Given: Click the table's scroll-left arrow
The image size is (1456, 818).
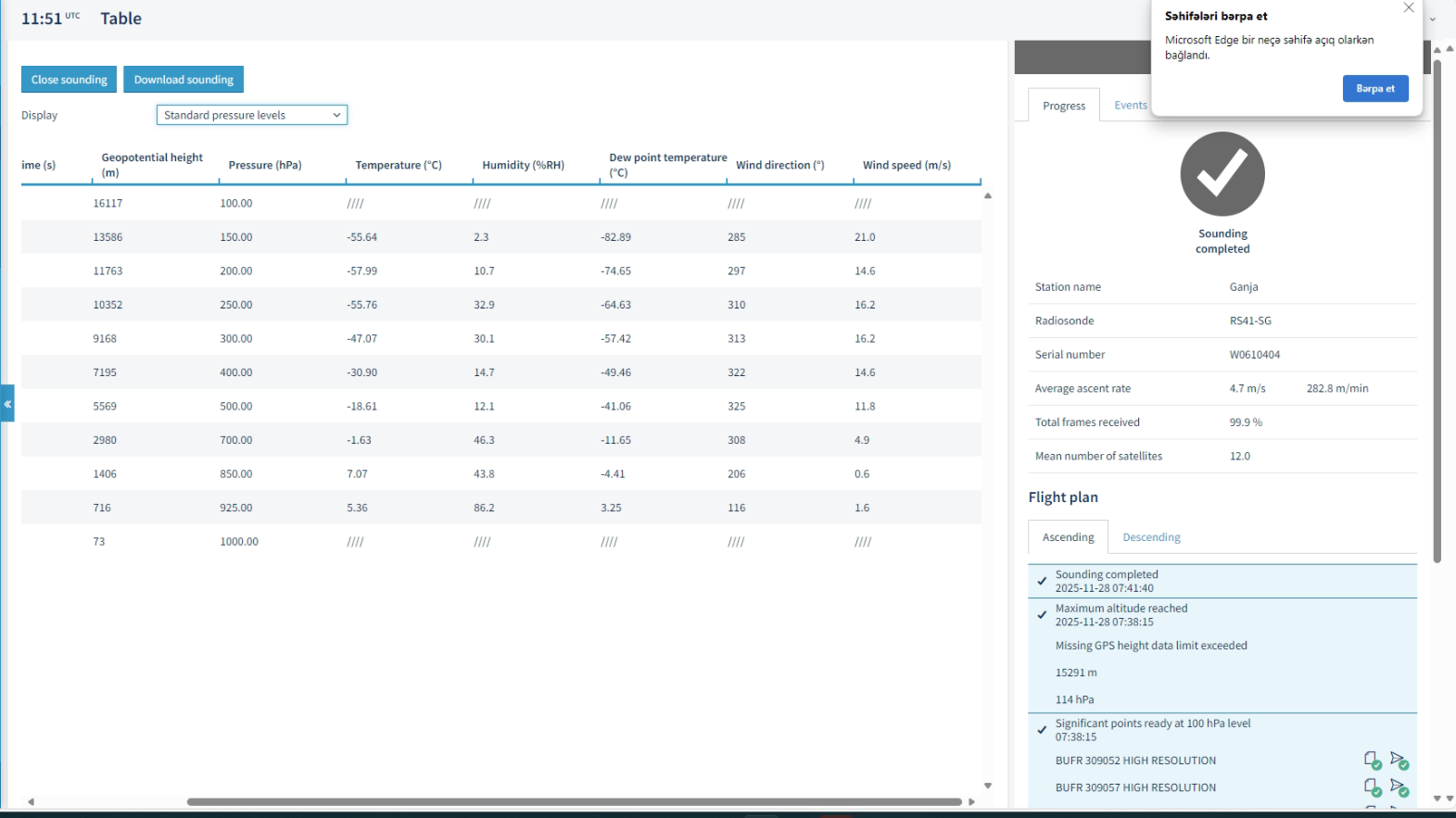Looking at the screenshot, I should coord(31,802).
